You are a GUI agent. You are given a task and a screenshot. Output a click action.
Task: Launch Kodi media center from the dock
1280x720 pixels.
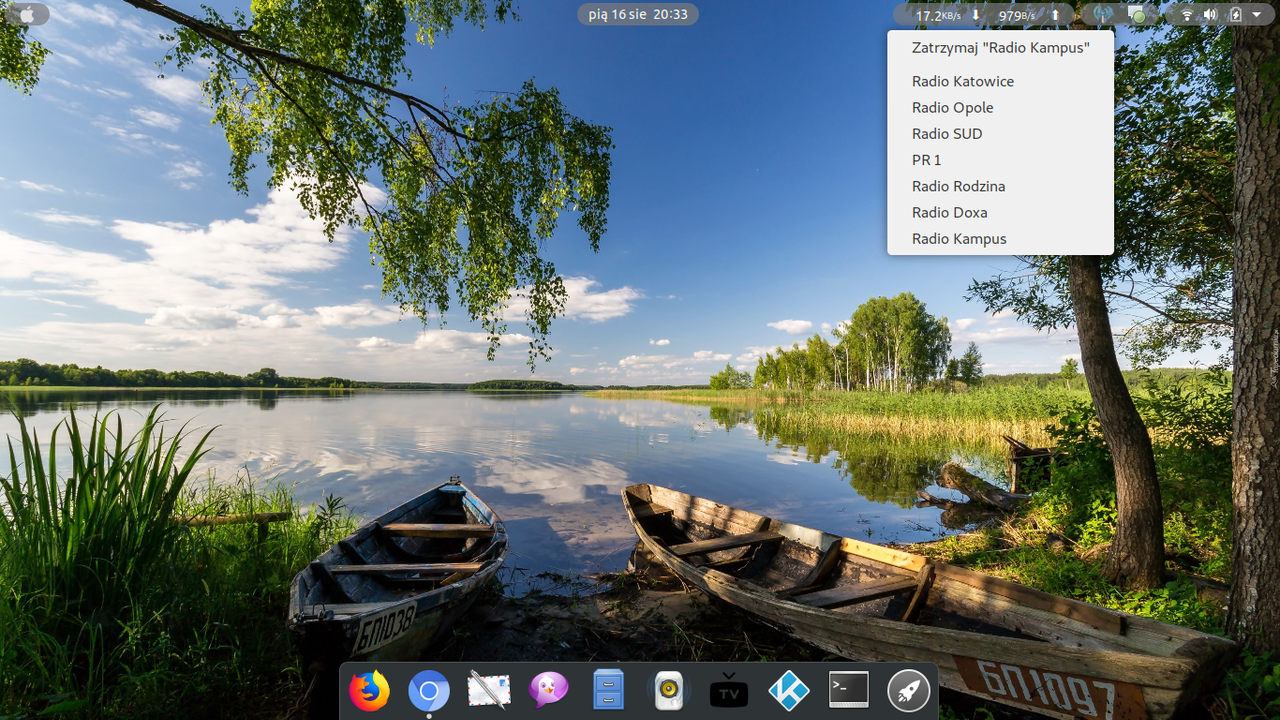(x=789, y=690)
